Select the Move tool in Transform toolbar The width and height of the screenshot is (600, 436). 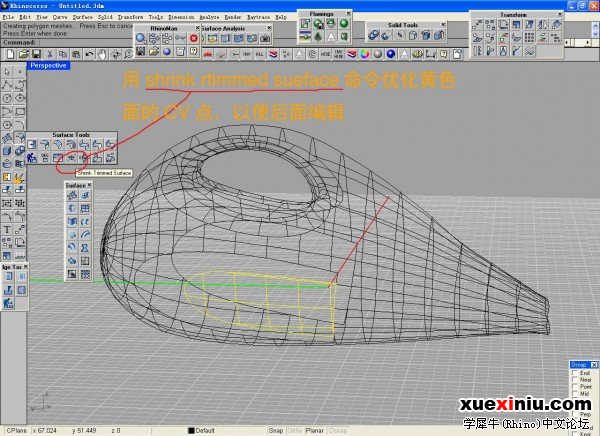pyautogui.click(x=477, y=25)
